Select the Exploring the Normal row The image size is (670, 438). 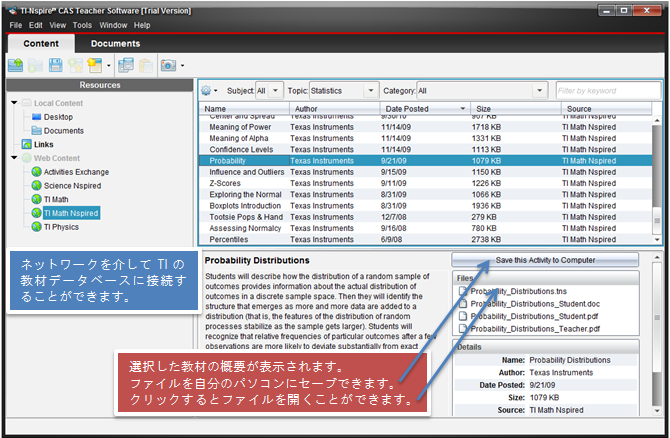pos(426,194)
